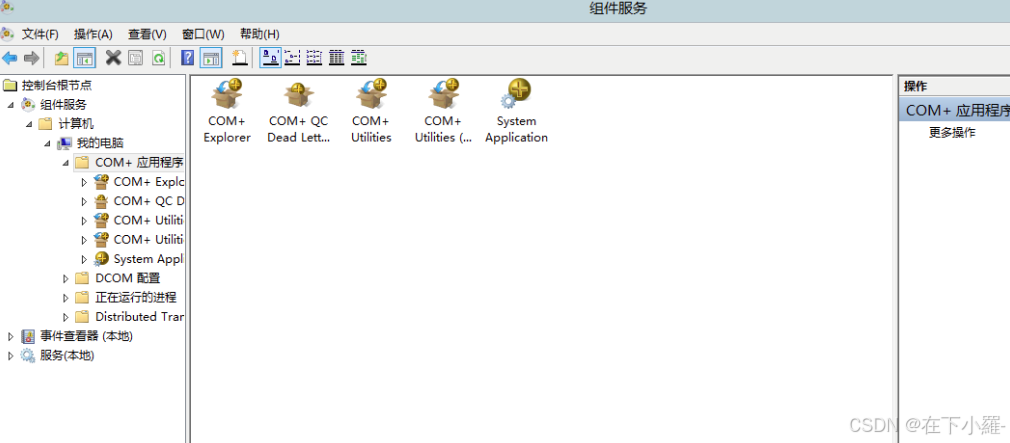Open the 操作(A) menu
Image resolution: width=1010 pixels, height=443 pixels.
click(93, 34)
